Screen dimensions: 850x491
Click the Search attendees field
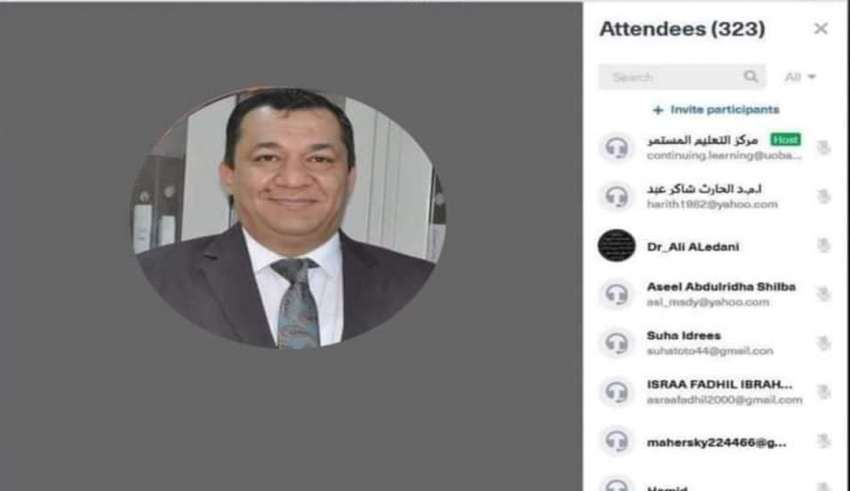point(682,76)
